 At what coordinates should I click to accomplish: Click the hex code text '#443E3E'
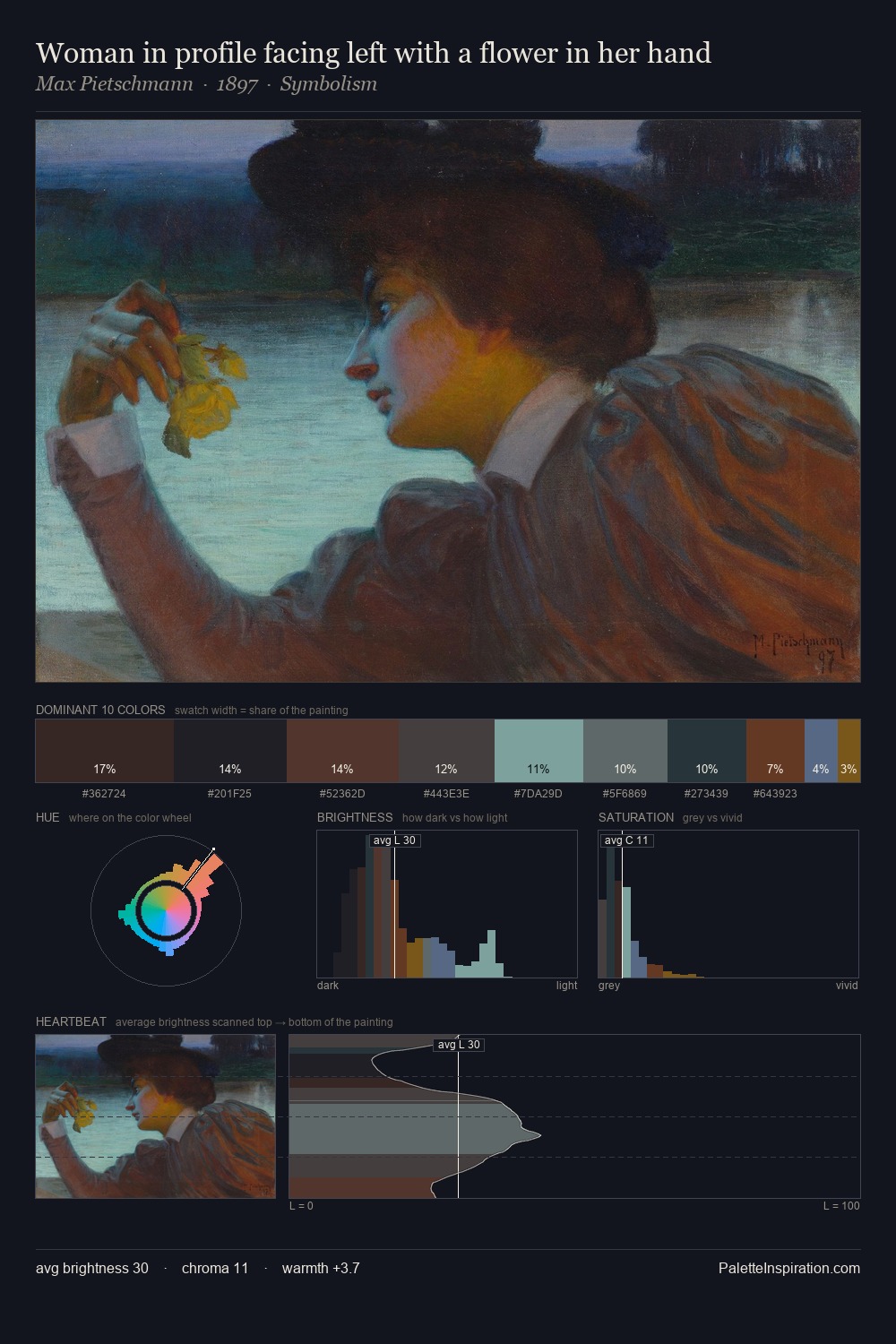tap(446, 793)
